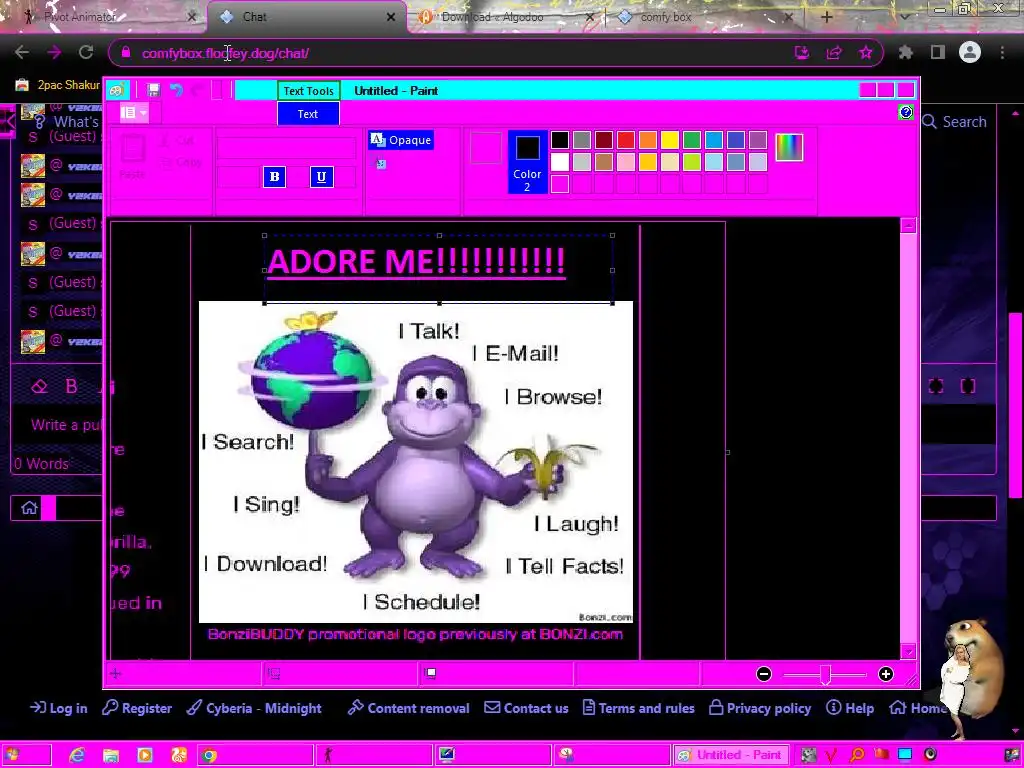Open the browser profile avatar
This screenshot has height=768, width=1024.
pos(970,52)
